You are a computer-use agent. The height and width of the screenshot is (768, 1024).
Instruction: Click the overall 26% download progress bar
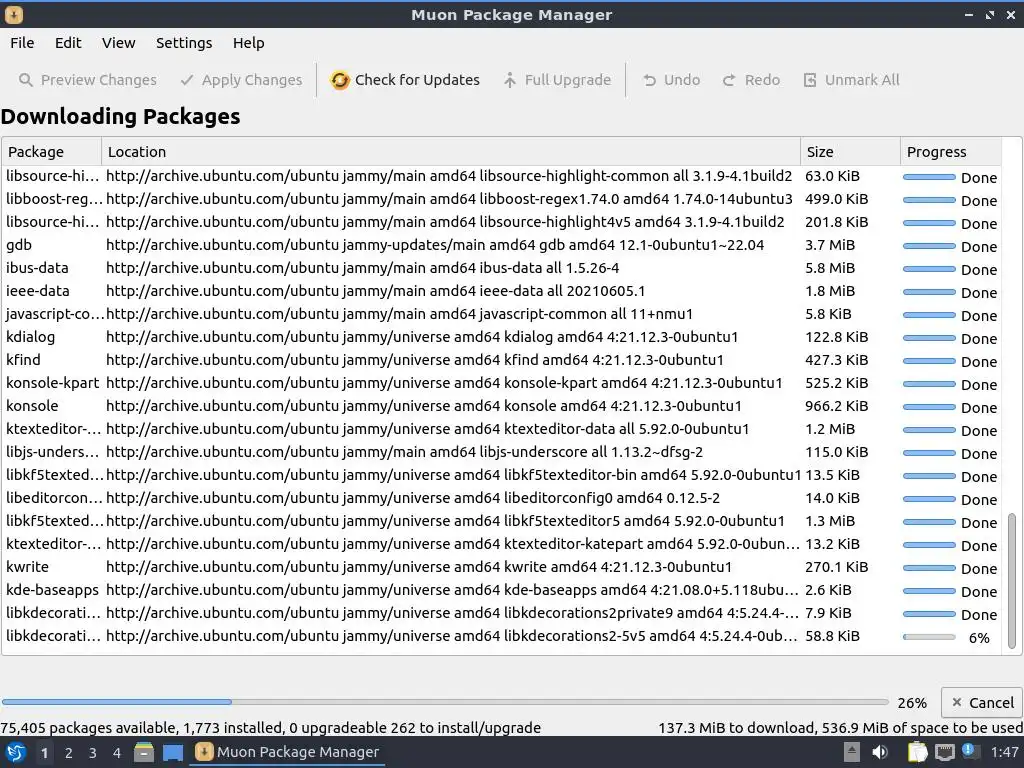[445, 702]
